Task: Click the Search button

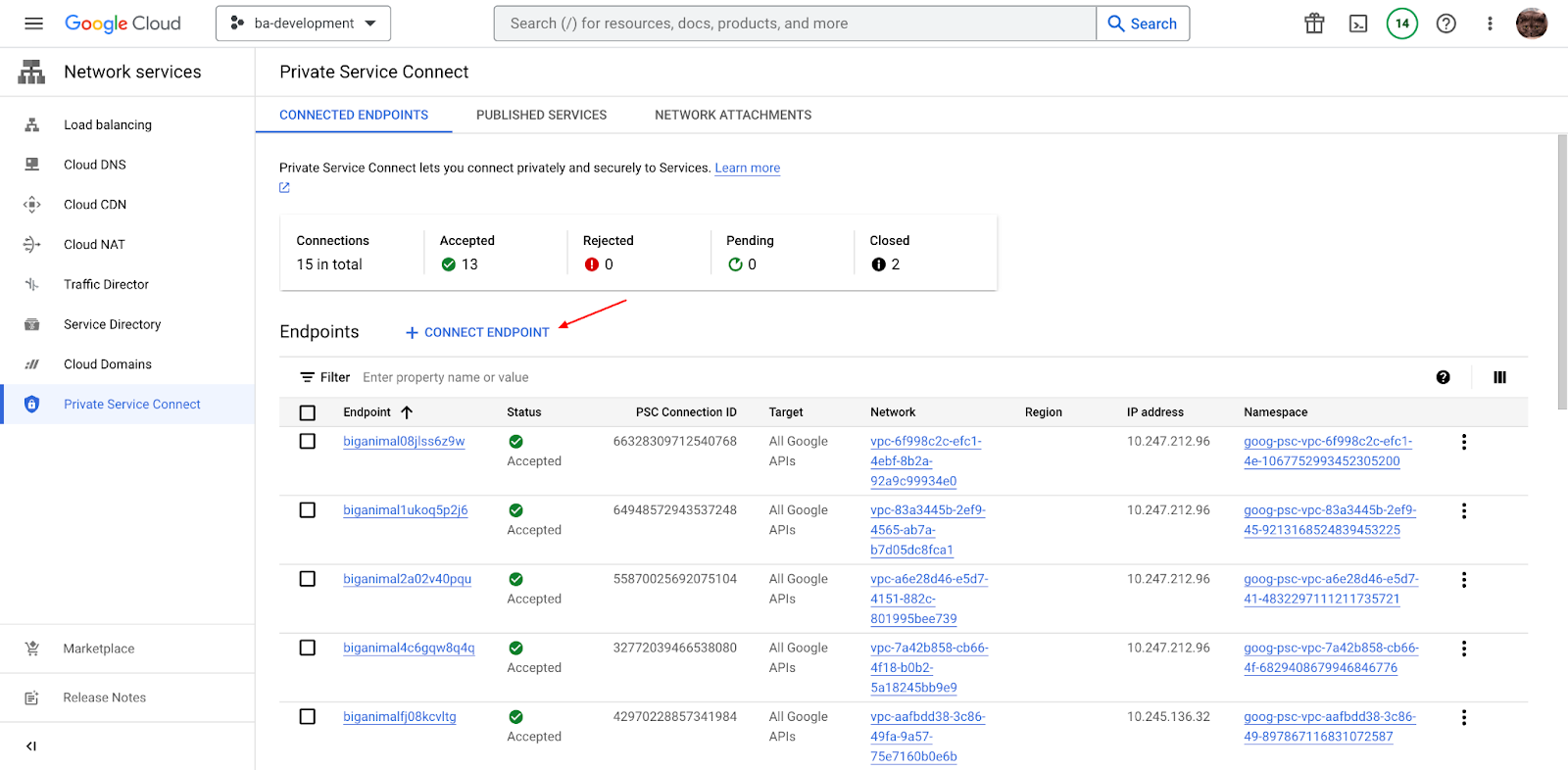Action: pyautogui.click(x=1143, y=24)
